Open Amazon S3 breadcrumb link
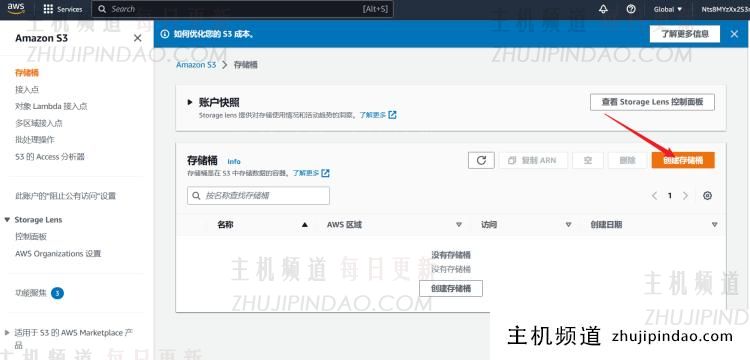Screen dimensions: 750x360 tap(196, 65)
